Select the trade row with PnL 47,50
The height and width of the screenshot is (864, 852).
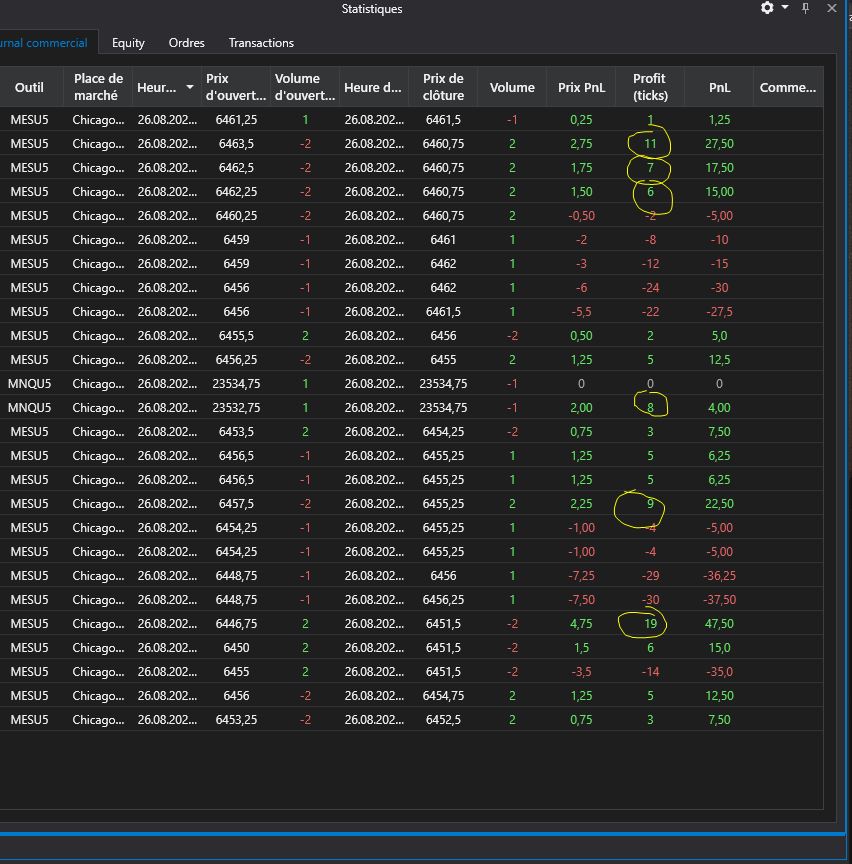tap(400, 624)
